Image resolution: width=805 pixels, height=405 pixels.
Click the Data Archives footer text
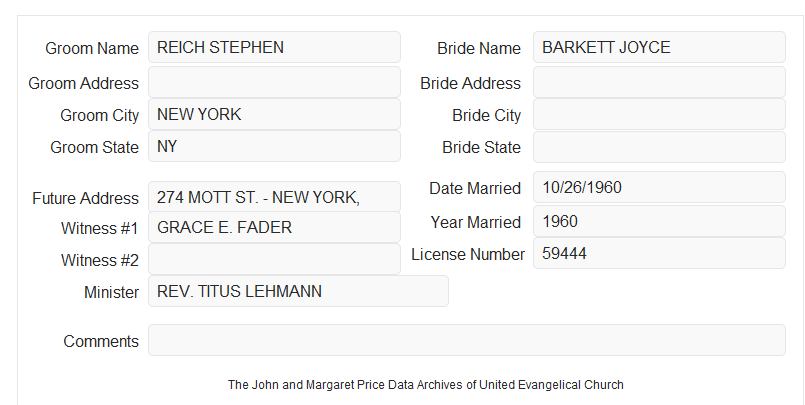[x=426, y=385]
